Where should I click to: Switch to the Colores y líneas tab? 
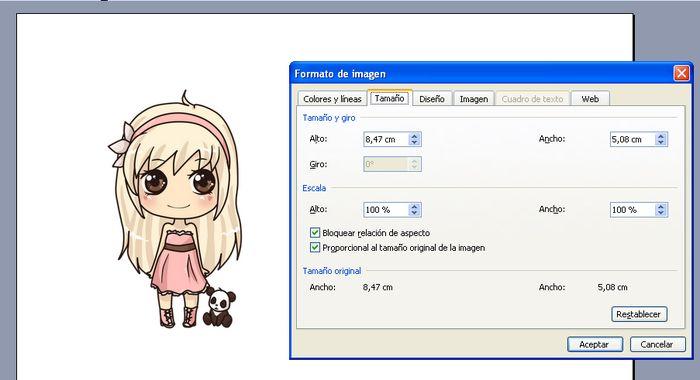point(332,99)
